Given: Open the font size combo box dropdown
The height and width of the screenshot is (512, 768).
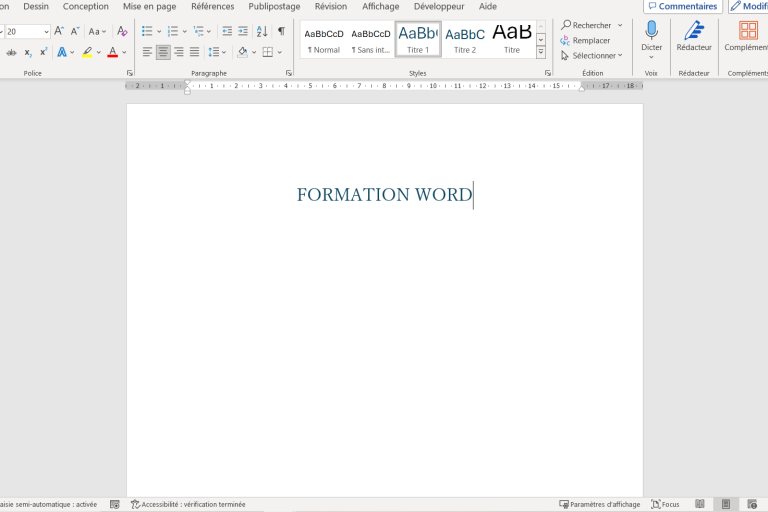Looking at the screenshot, I should 47,31.
